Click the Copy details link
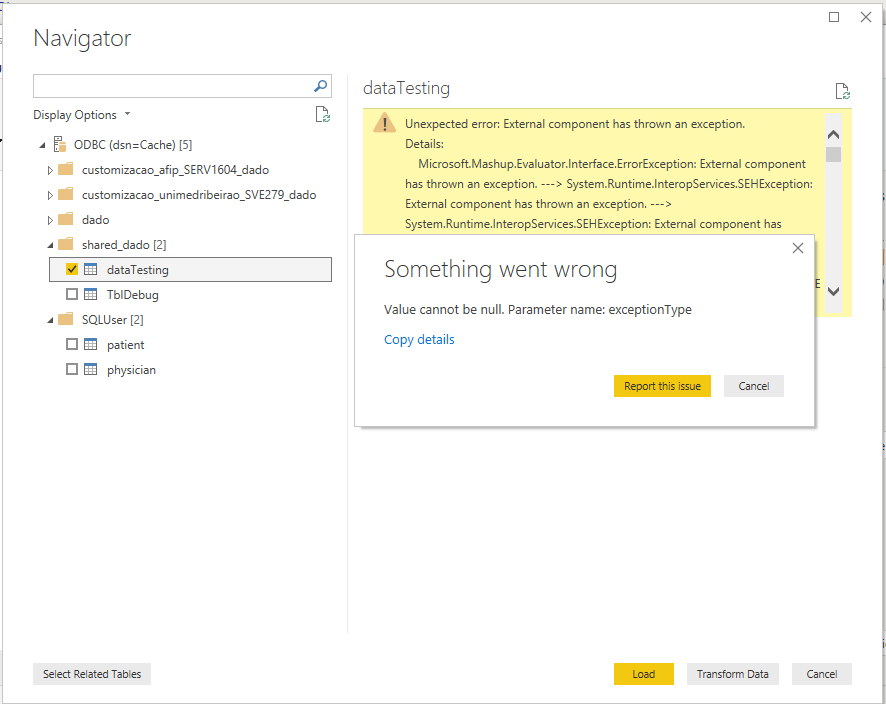886x704 pixels. 419,340
